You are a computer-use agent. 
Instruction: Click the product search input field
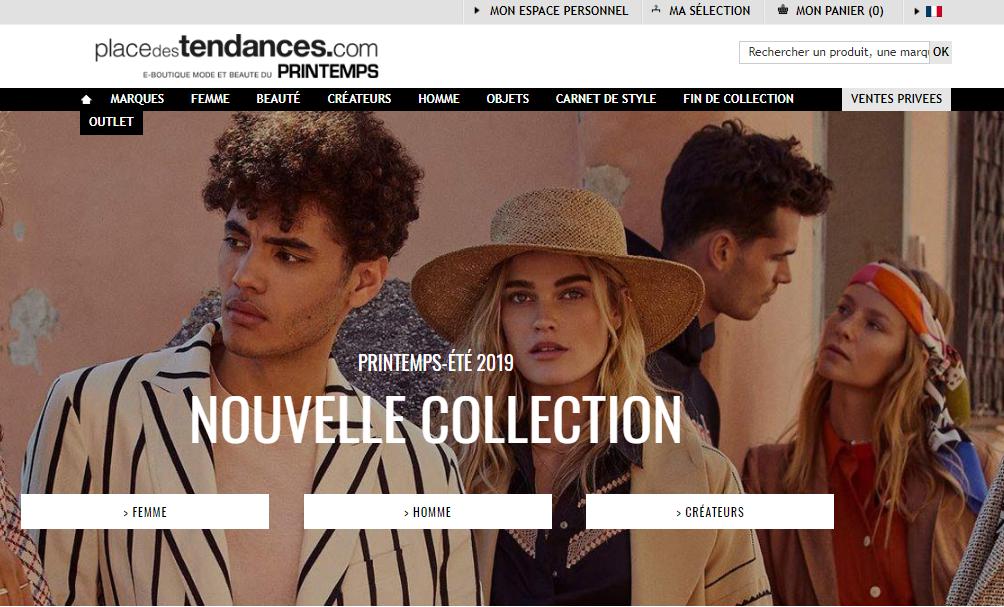tap(834, 53)
